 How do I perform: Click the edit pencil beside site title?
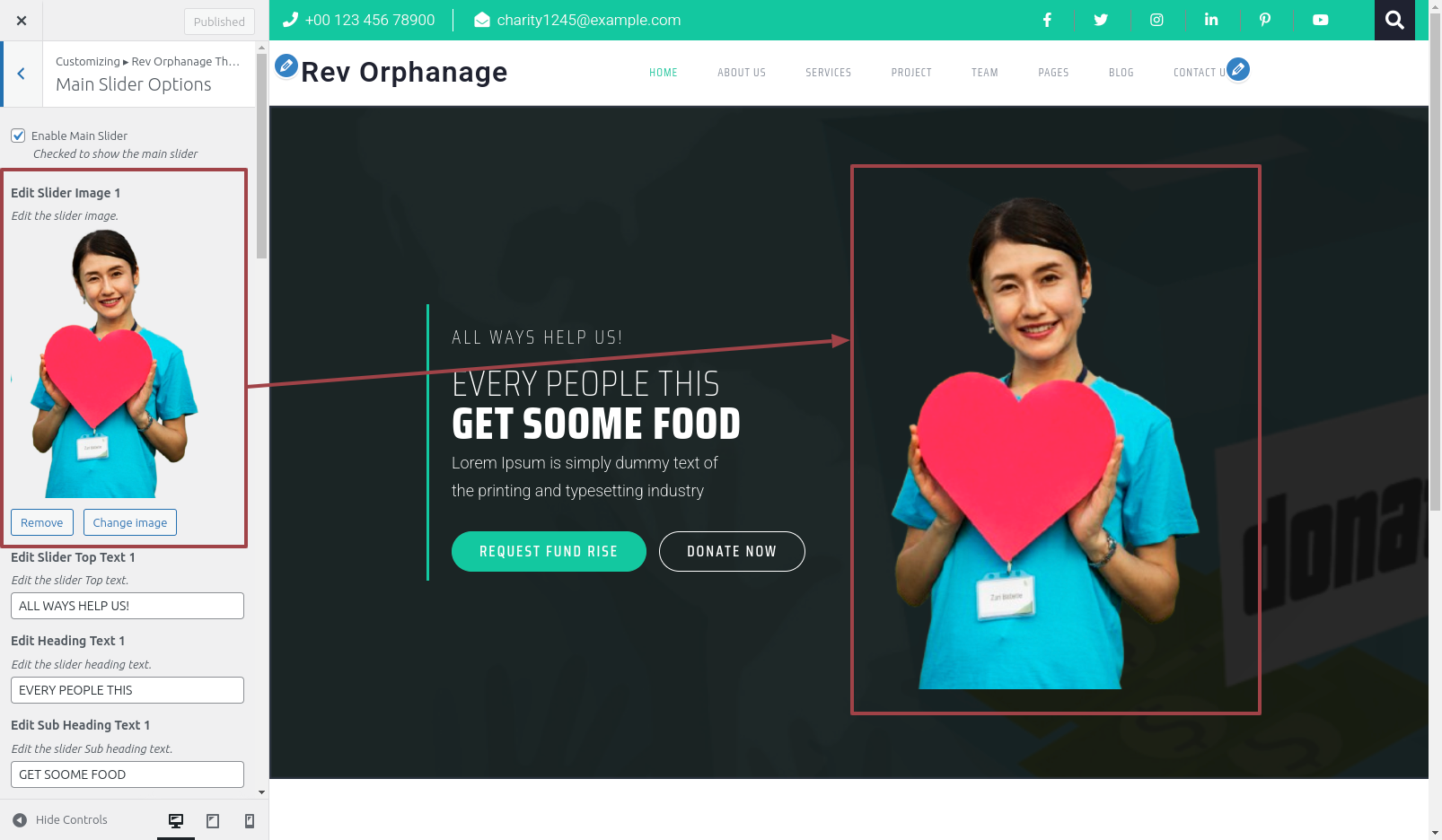pos(286,66)
